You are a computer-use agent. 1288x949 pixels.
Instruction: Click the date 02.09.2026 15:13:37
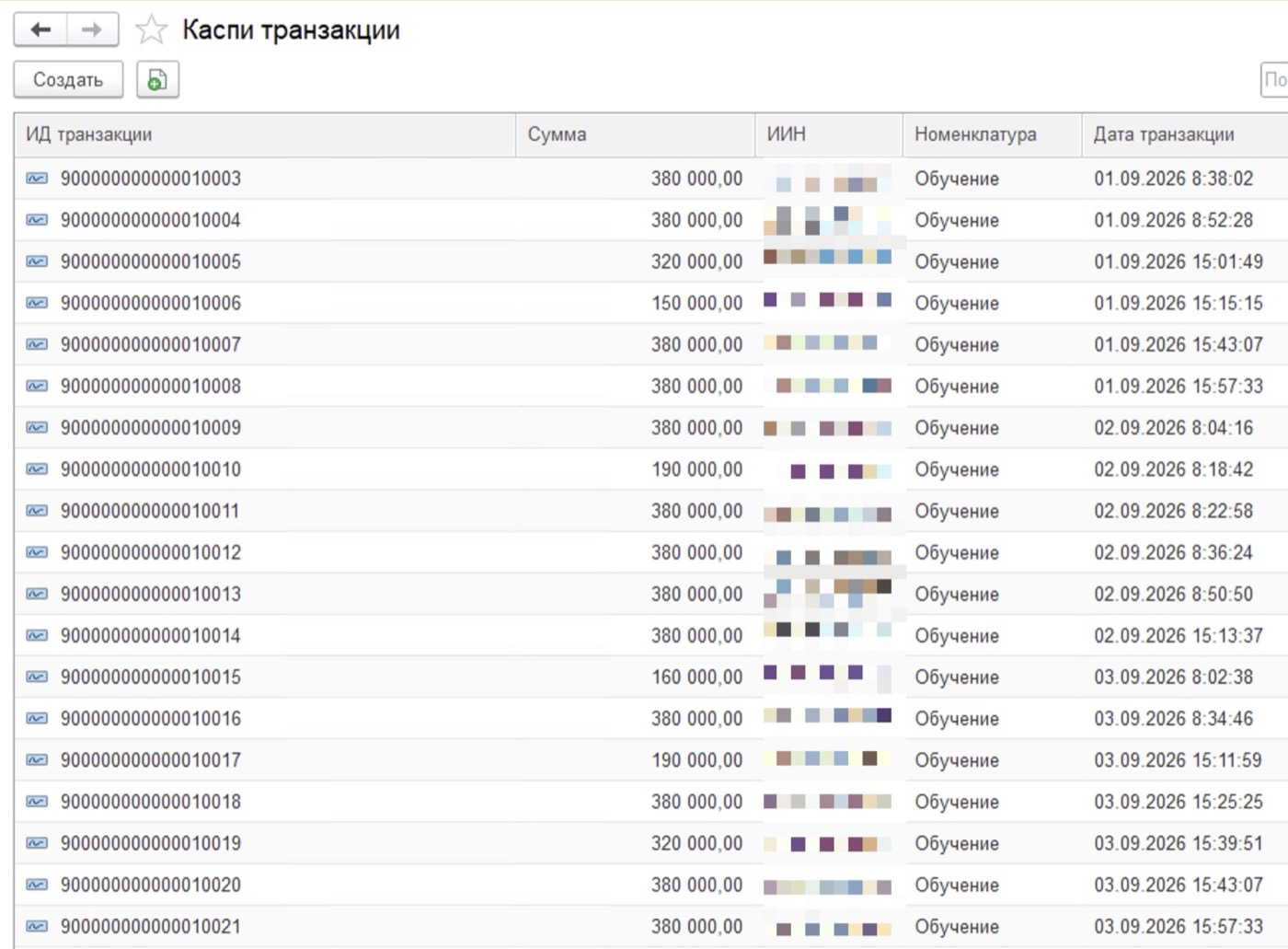1179,635
